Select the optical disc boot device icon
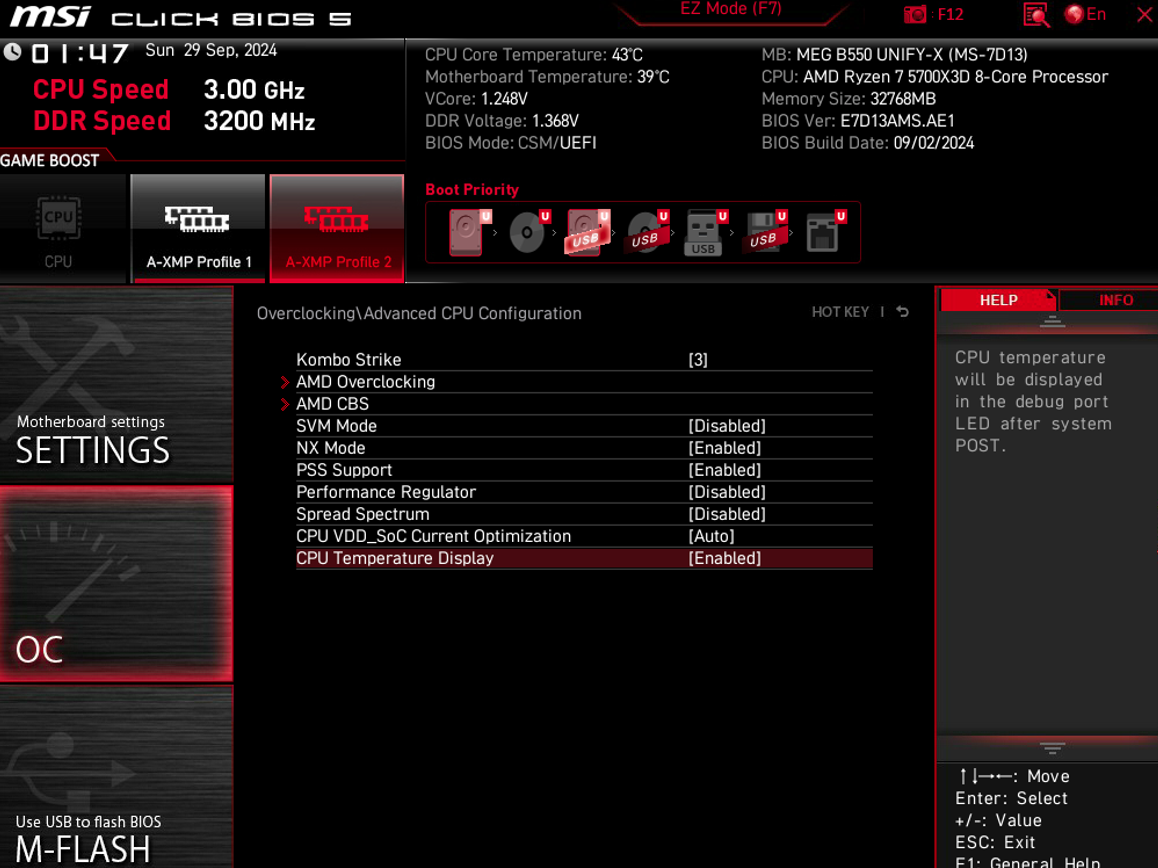Viewport: 1158px width, 868px height. tap(528, 233)
